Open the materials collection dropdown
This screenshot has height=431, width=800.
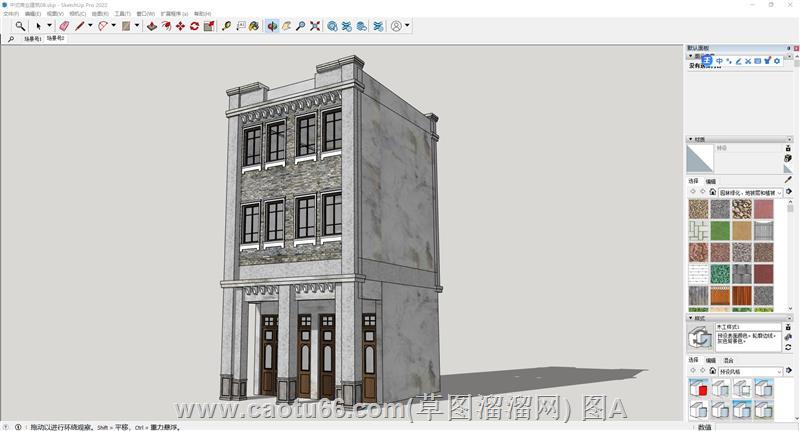pyautogui.click(x=750, y=193)
